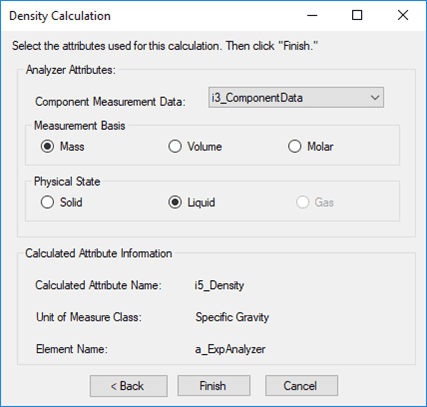Open the Component Measurement Data dropdown
This screenshot has height=407, width=427.
[x=296, y=97]
